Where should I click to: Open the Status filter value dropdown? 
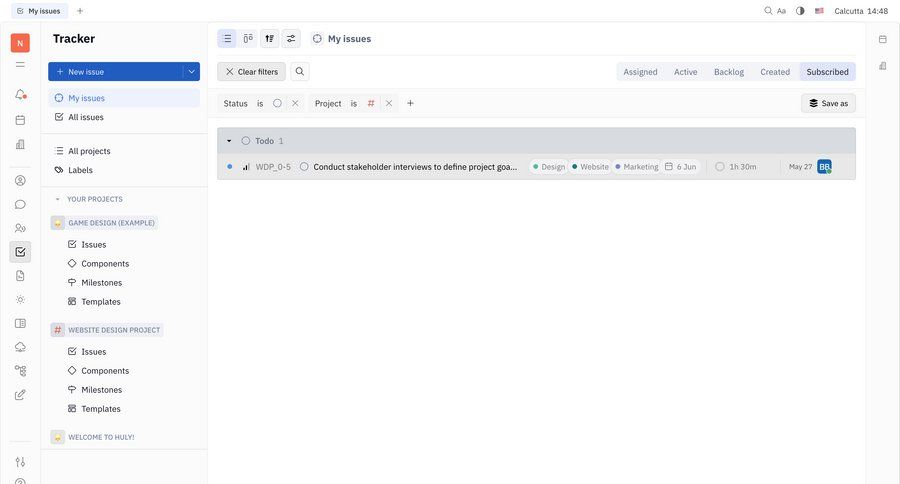point(277,103)
